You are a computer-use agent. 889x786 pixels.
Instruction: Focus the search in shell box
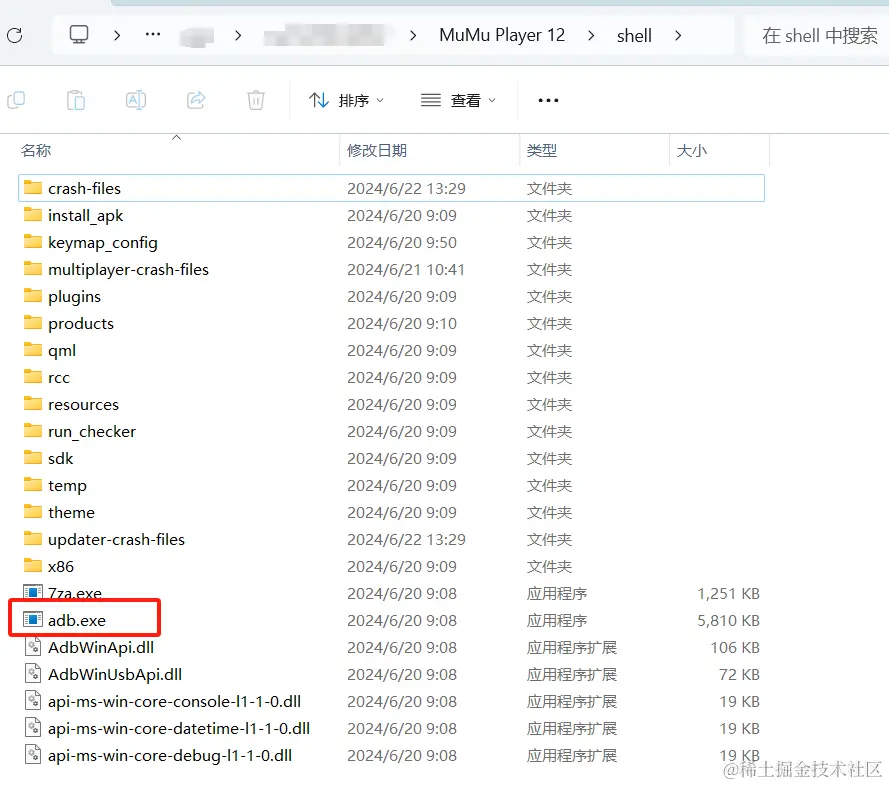818,36
